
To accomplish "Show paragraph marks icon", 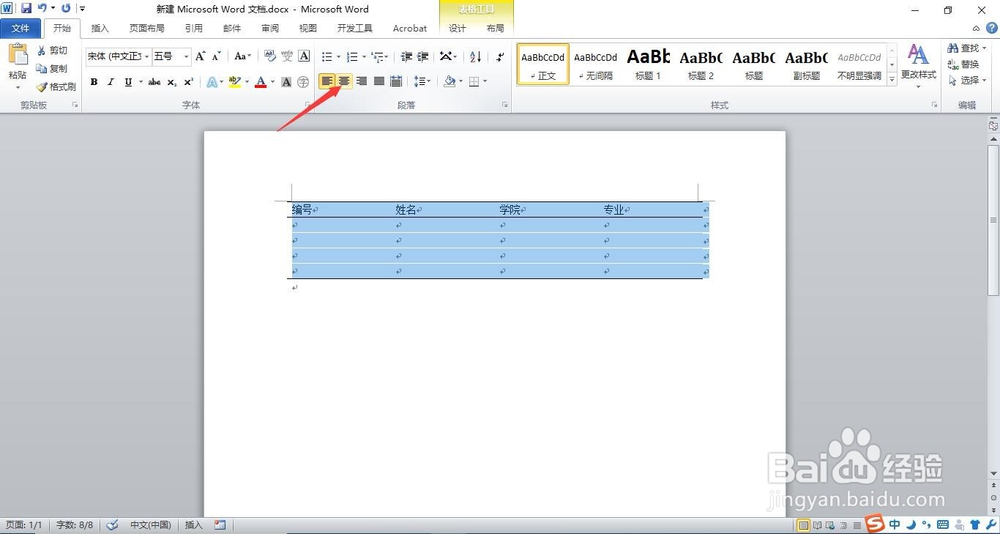I will [501, 57].
